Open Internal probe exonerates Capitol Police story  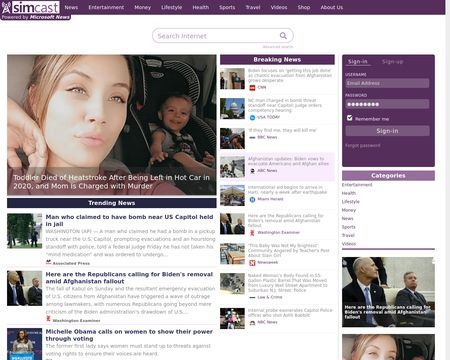[290, 313]
